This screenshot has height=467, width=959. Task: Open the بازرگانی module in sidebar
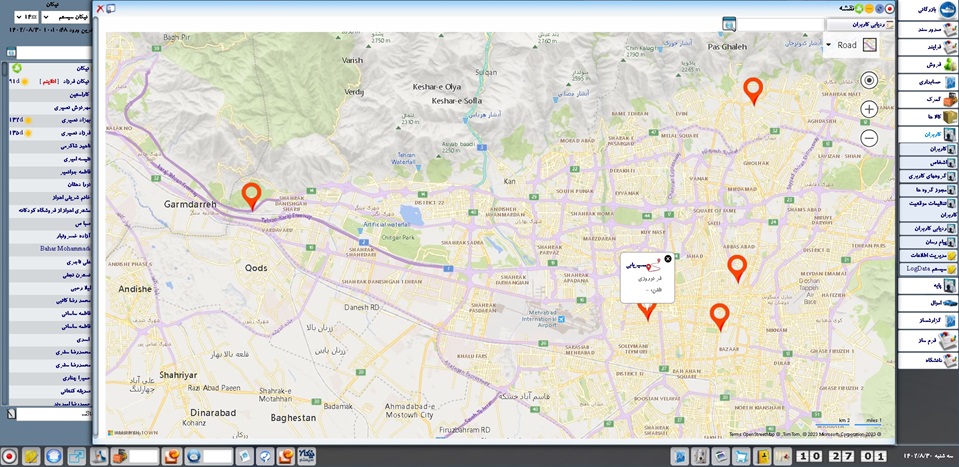click(x=928, y=8)
